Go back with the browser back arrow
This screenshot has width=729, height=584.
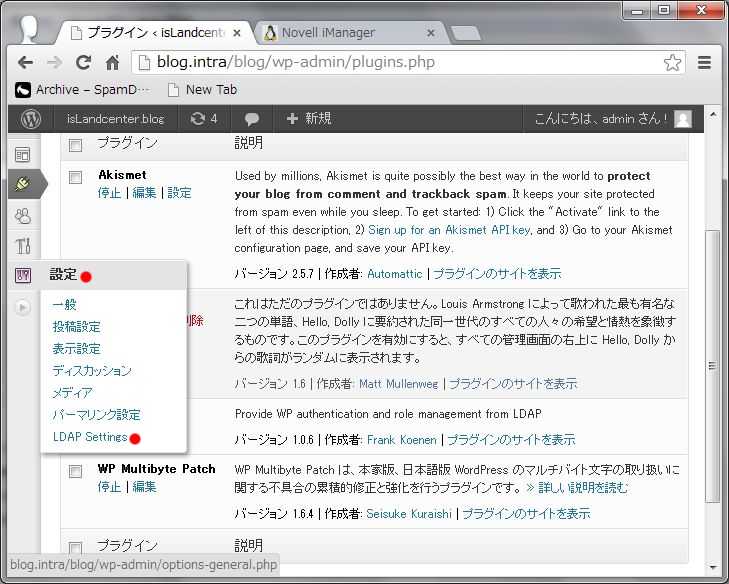click(x=25, y=62)
